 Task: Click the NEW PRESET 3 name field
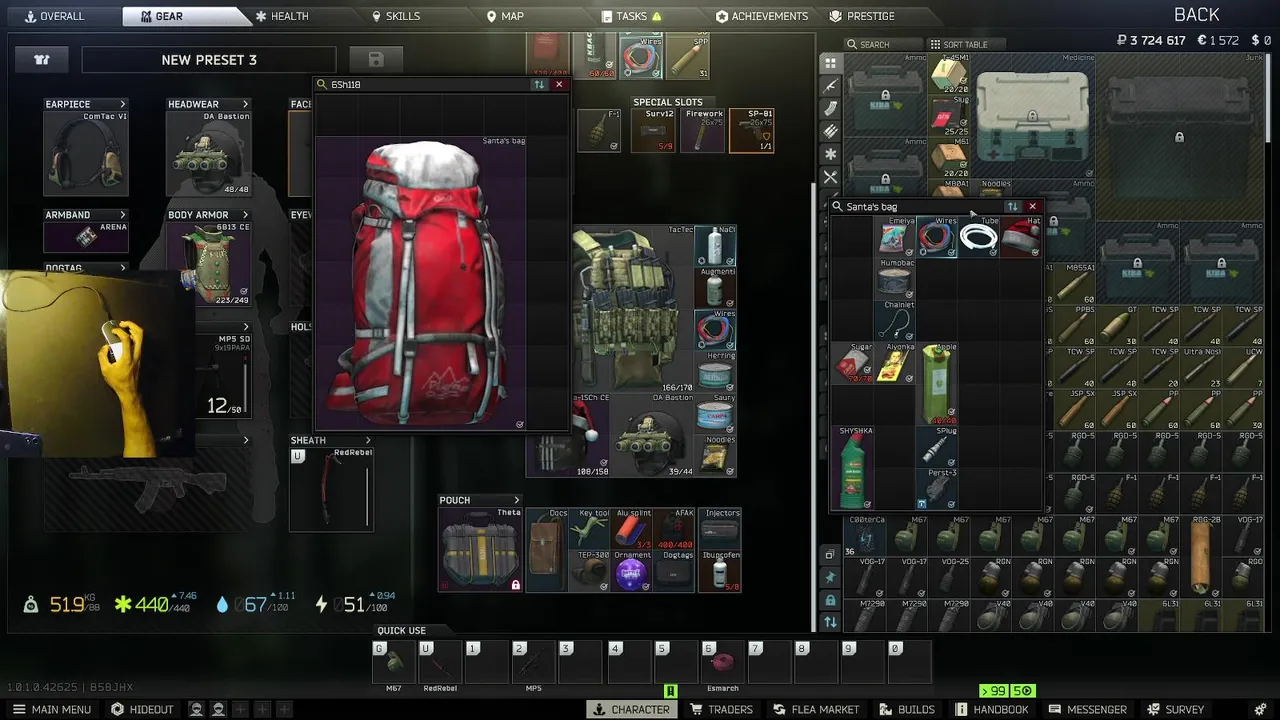tap(209, 59)
